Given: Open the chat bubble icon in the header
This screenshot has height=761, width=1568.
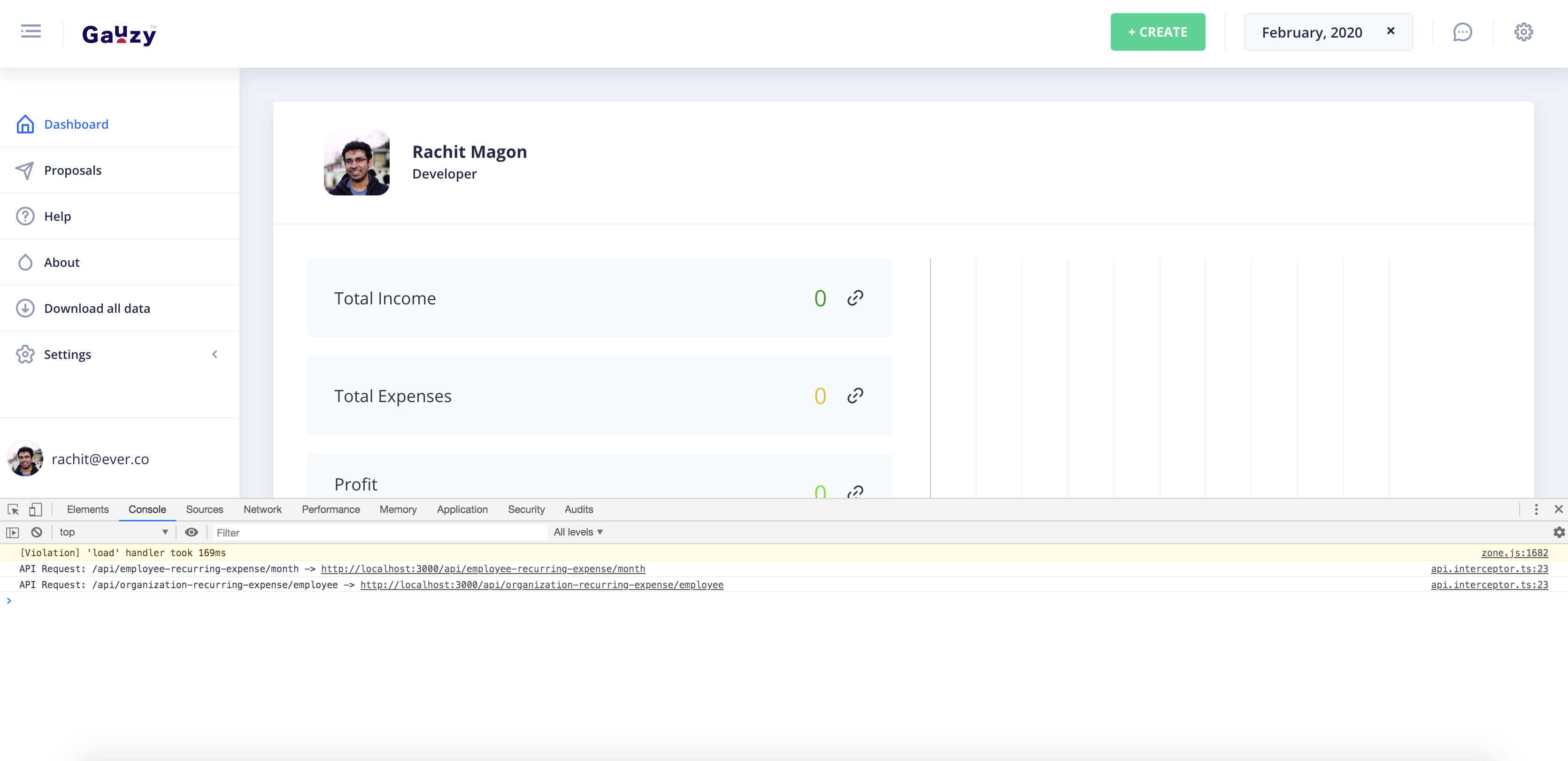Looking at the screenshot, I should click(1463, 31).
